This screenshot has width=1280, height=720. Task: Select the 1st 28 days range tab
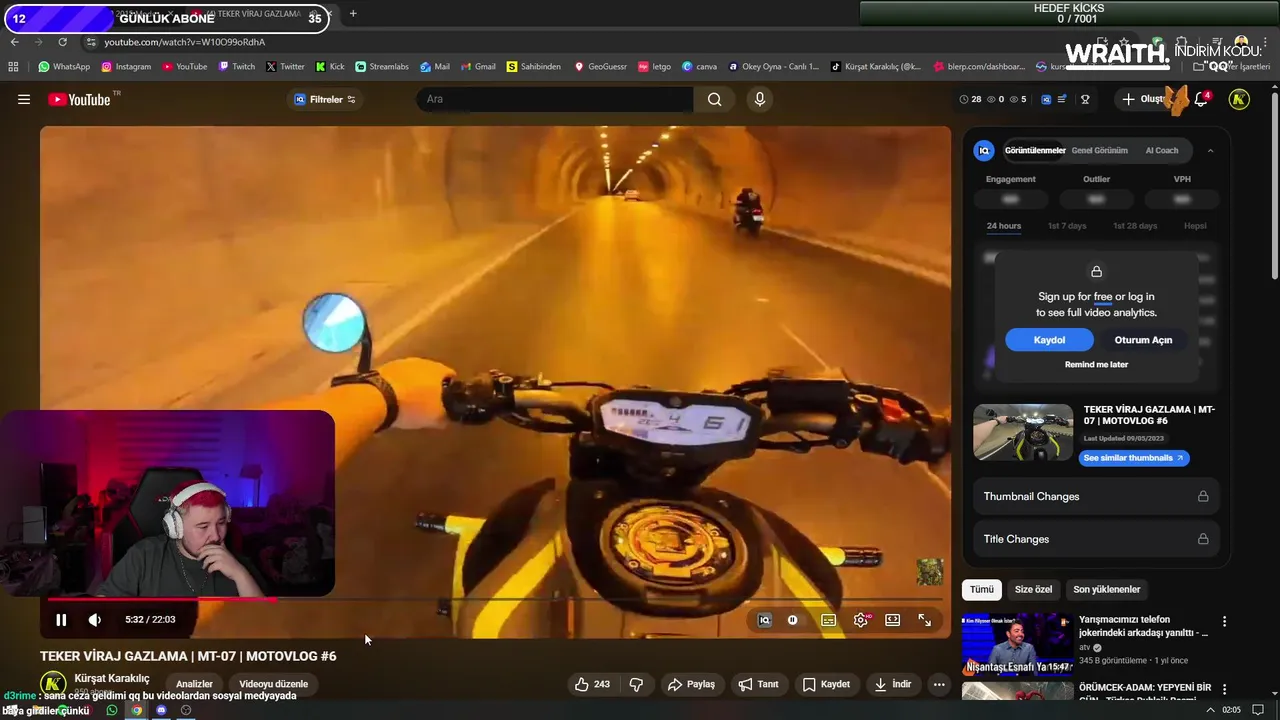[x=1135, y=226]
